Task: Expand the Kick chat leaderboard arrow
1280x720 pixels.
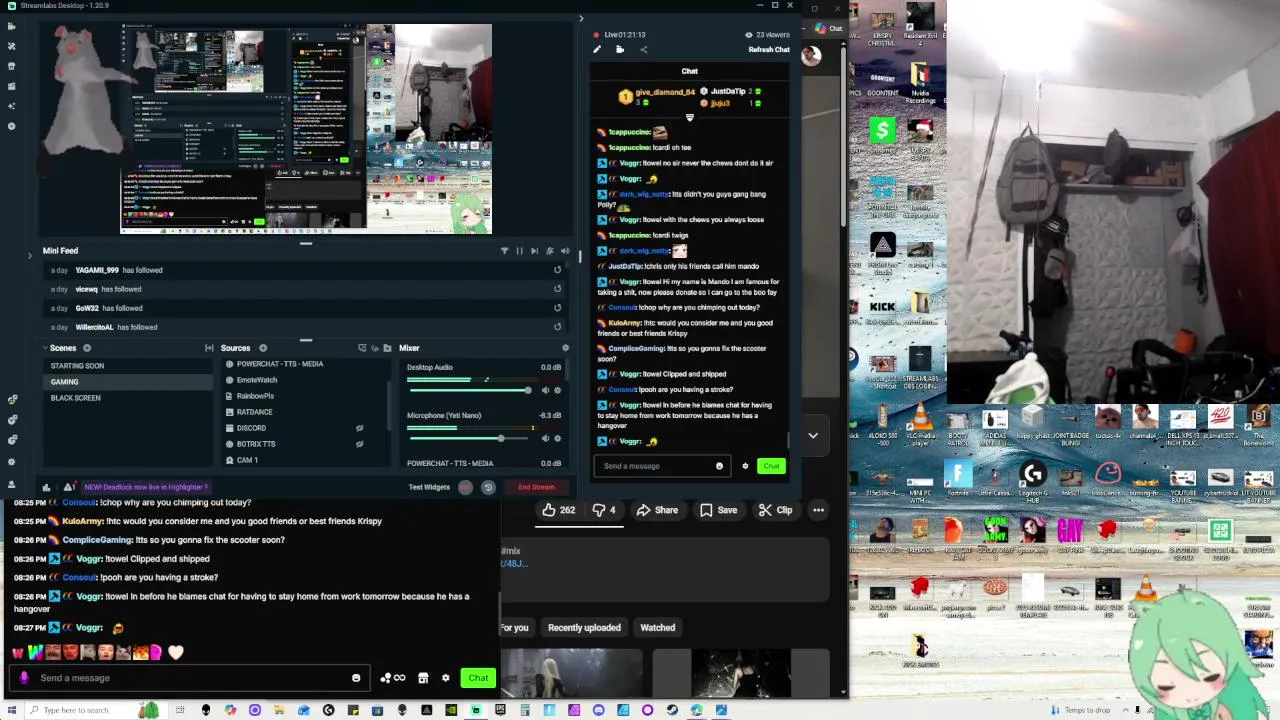Action: tap(689, 118)
